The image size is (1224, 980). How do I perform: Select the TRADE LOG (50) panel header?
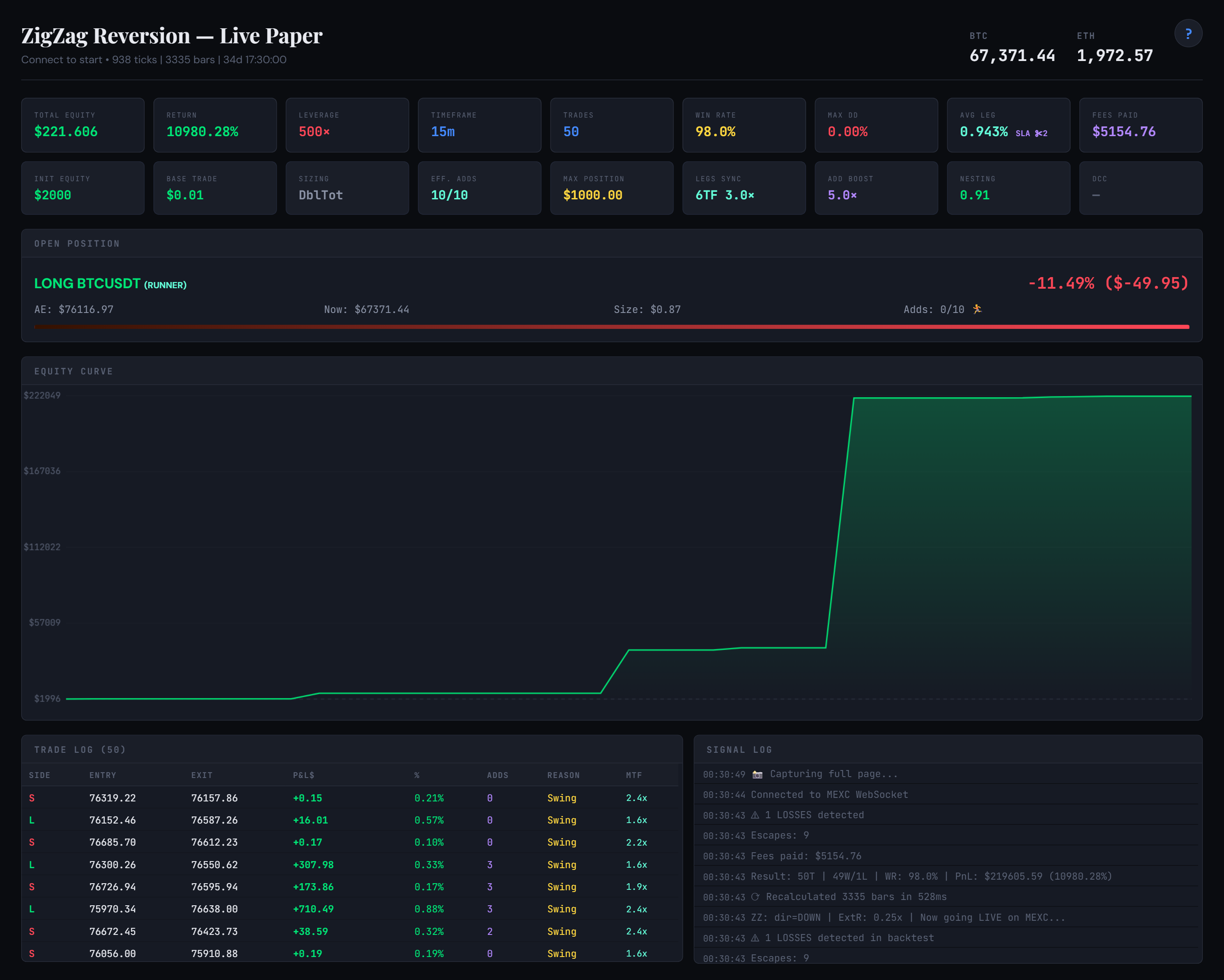(80, 749)
